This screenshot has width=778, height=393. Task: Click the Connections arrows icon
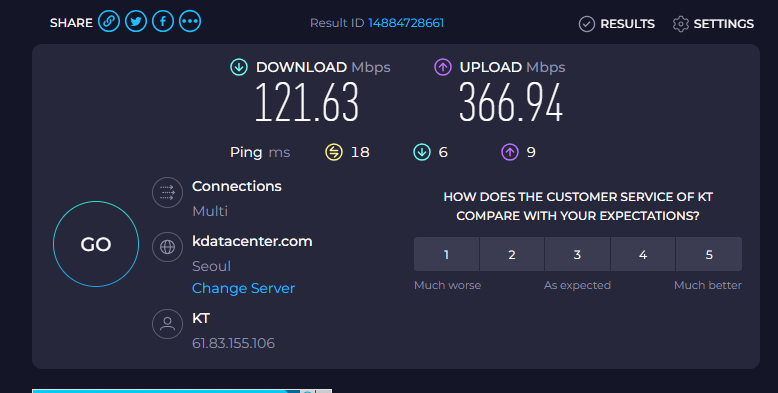[x=167, y=193]
